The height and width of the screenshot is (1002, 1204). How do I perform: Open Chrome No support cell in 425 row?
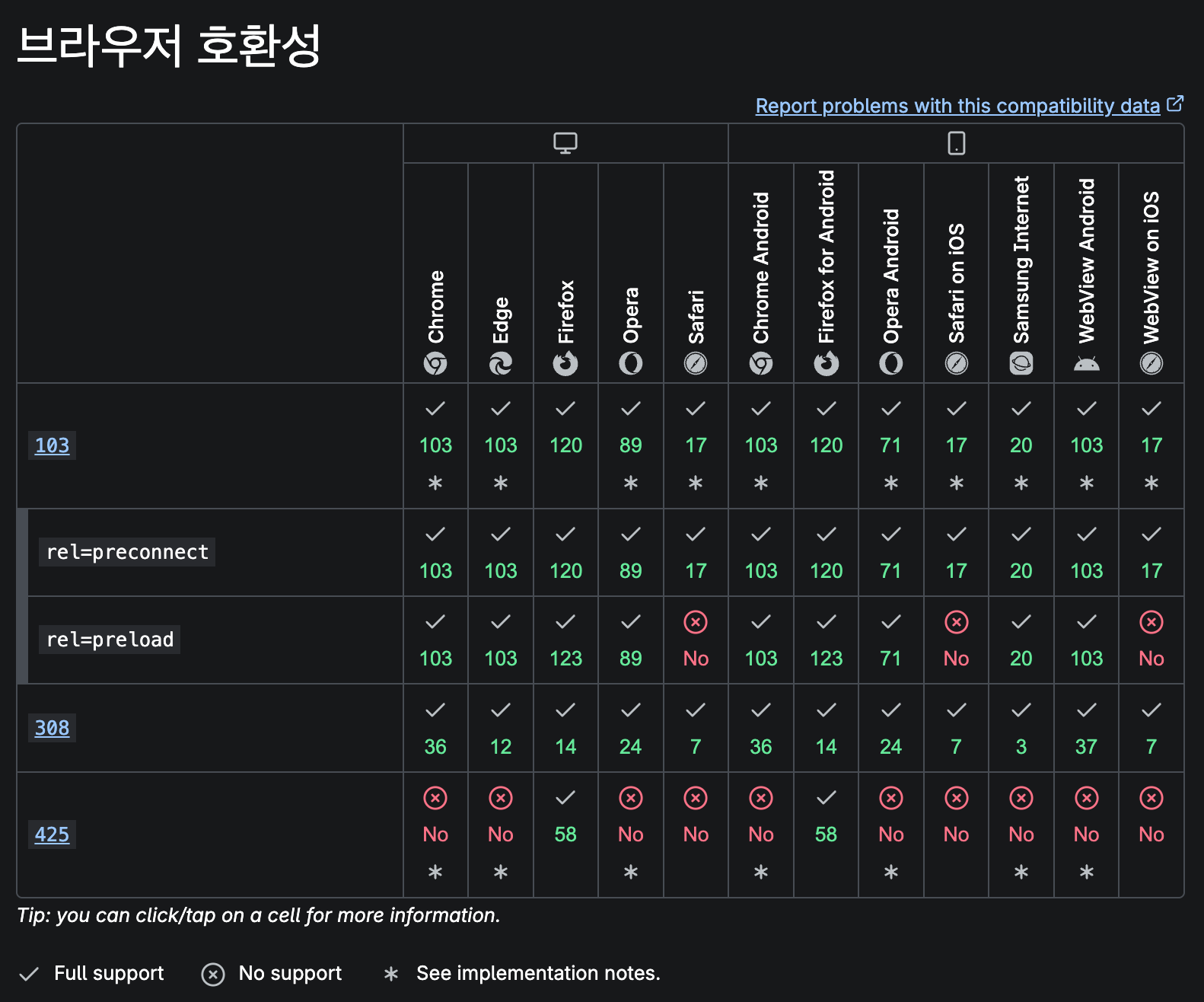click(435, 835)
